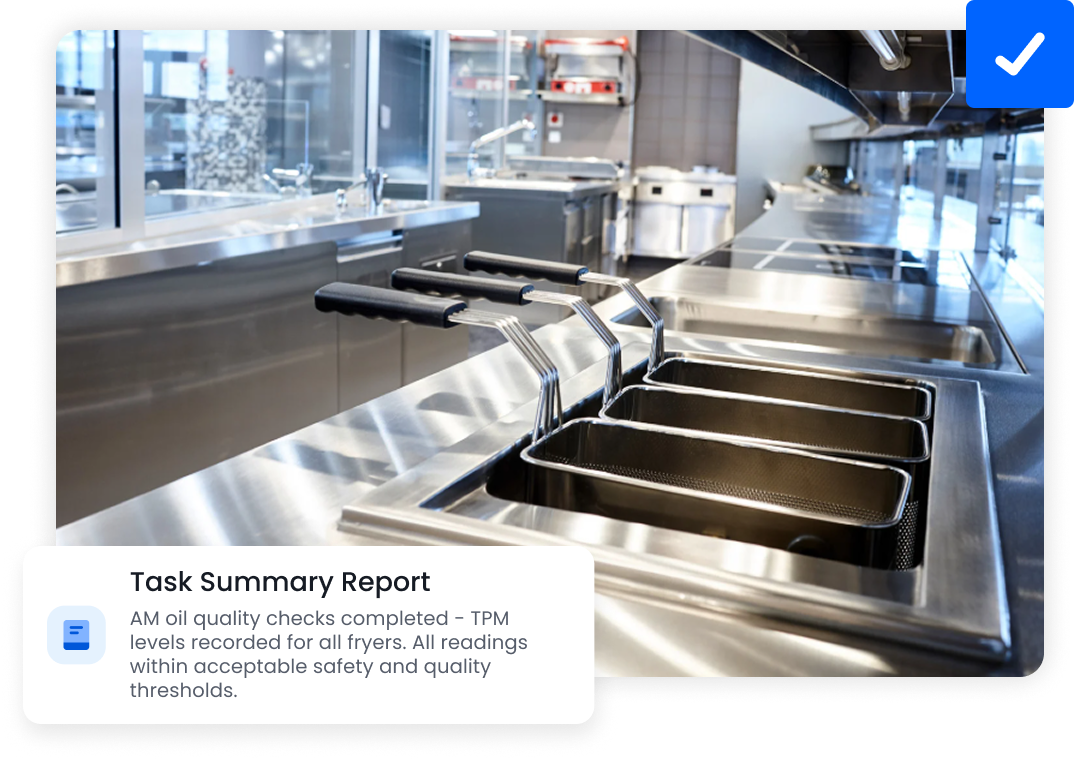Click the middle basket's black handle
The width and height of the screenshot is (1074, 759).
(461, 285)
